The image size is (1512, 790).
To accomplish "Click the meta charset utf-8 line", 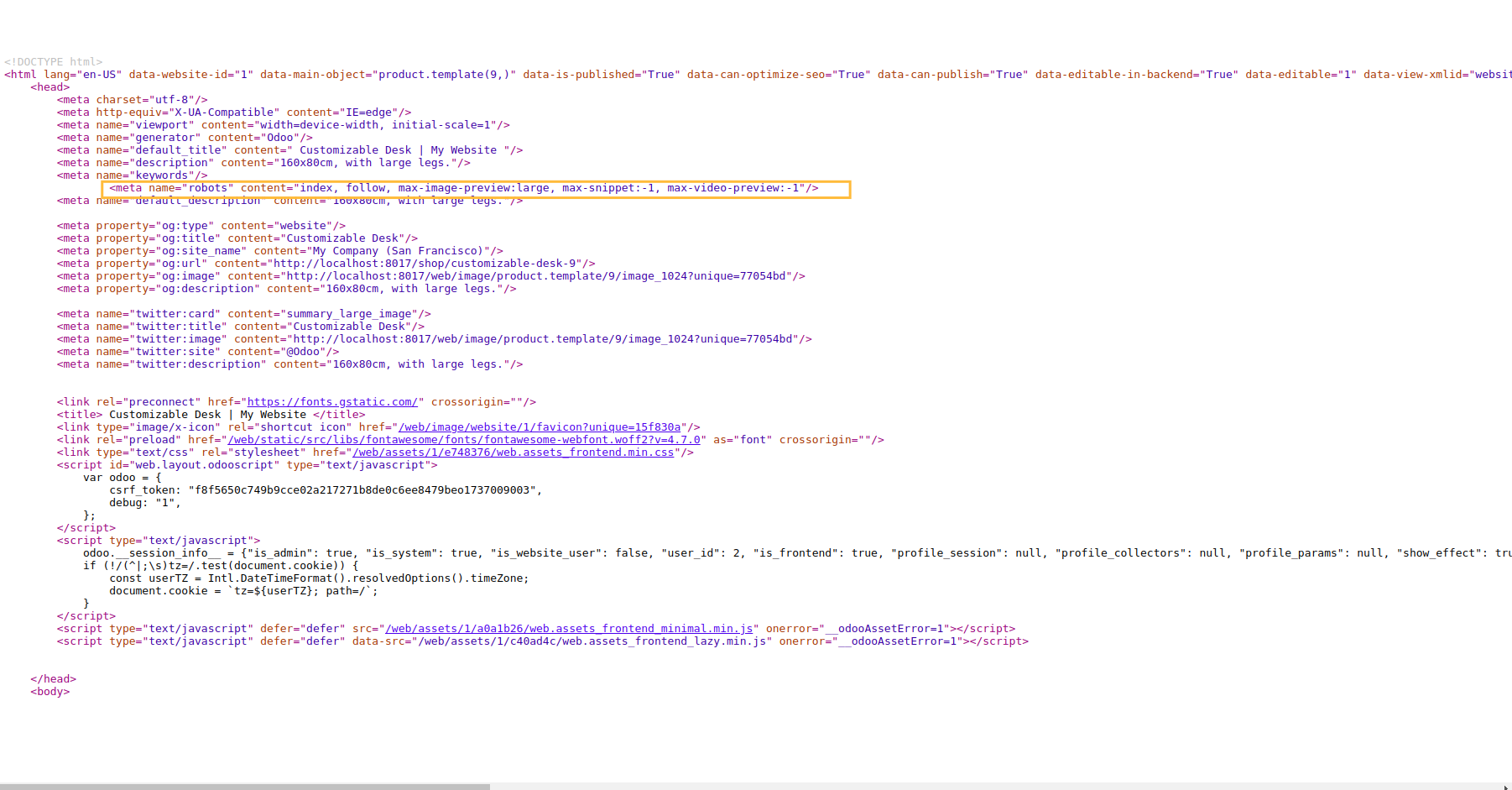I will (x=132, y=100).
